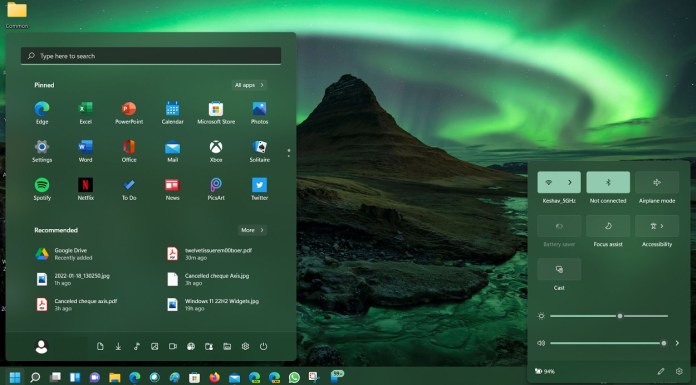Expand Wi-Fi networks list chevron

coord(570,182)
